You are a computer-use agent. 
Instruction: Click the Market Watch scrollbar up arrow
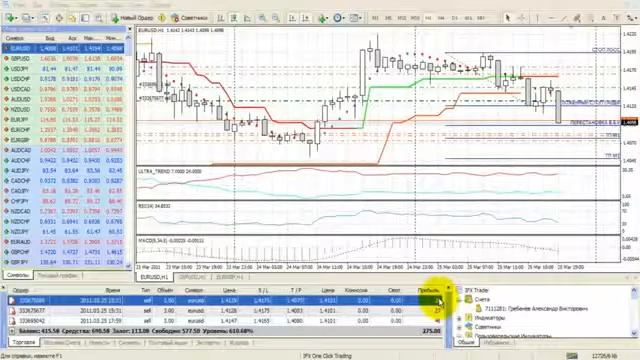tap(129, 38)
